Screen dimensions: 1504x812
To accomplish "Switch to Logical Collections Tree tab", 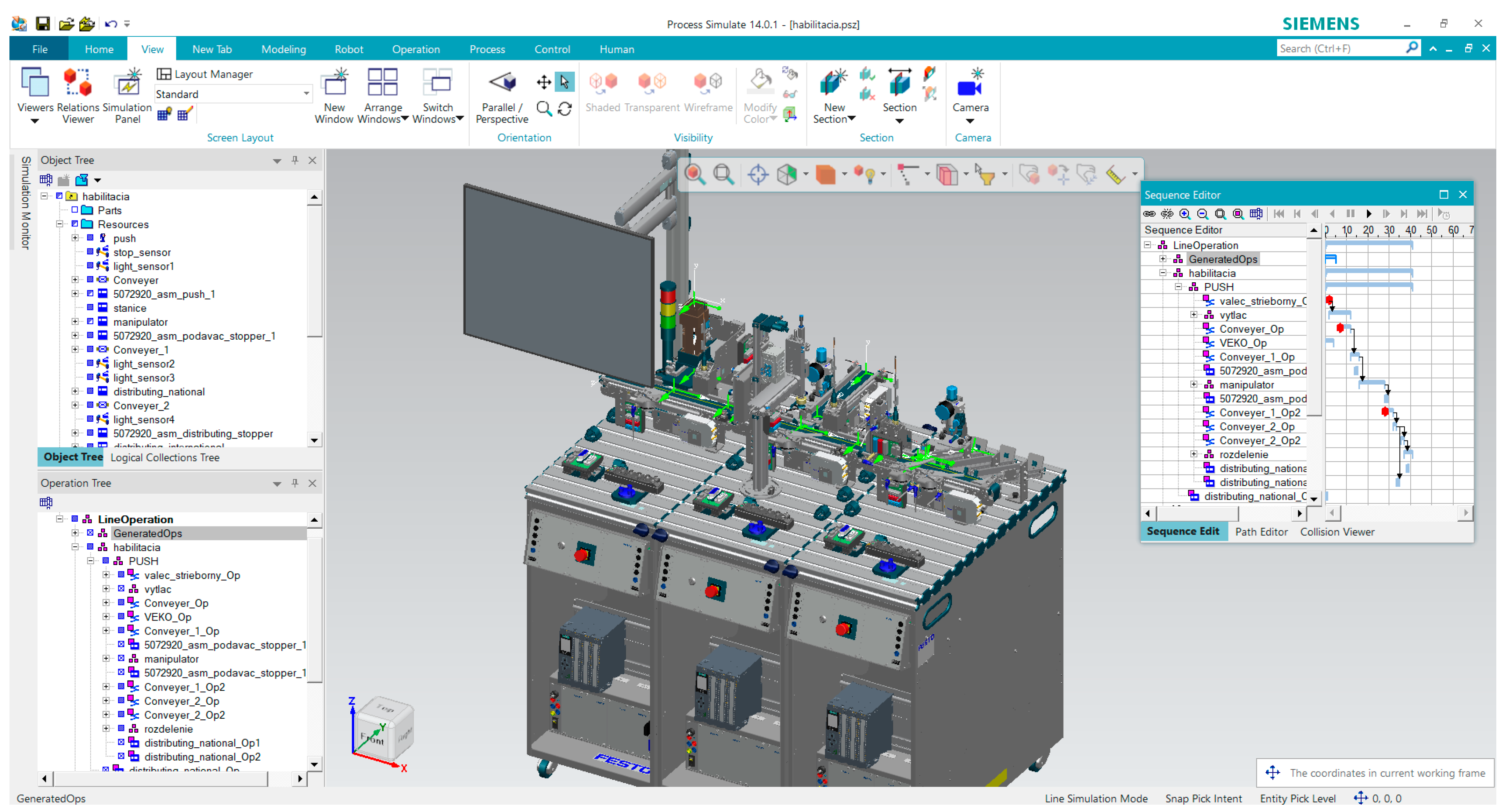I will [x=165, y=457].
